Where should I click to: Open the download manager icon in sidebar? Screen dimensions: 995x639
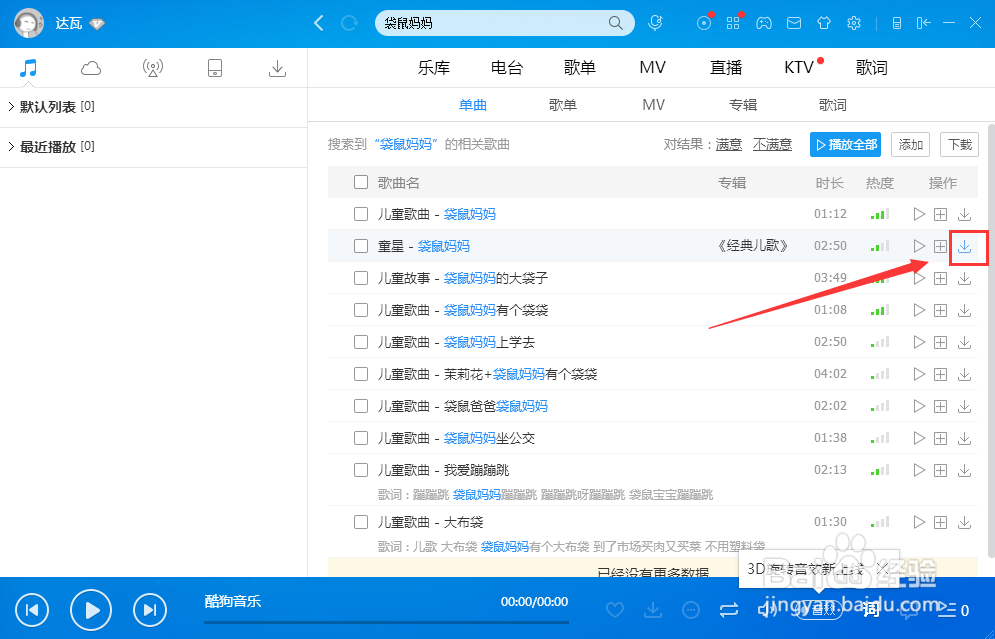click(x=277, y=67)
